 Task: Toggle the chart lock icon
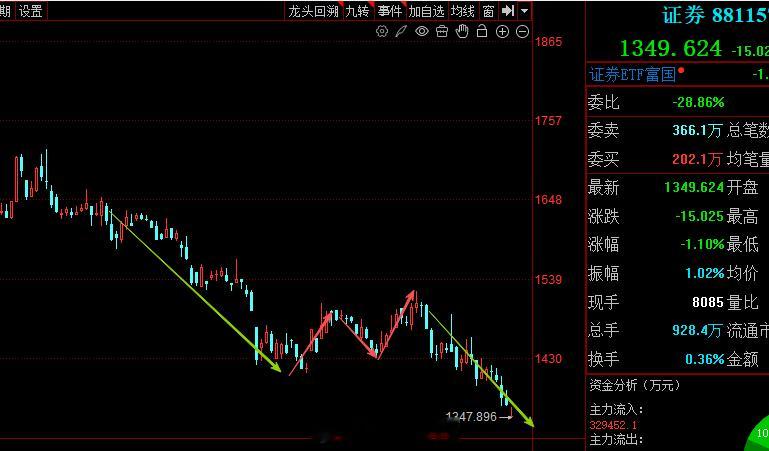coord(482,32)
